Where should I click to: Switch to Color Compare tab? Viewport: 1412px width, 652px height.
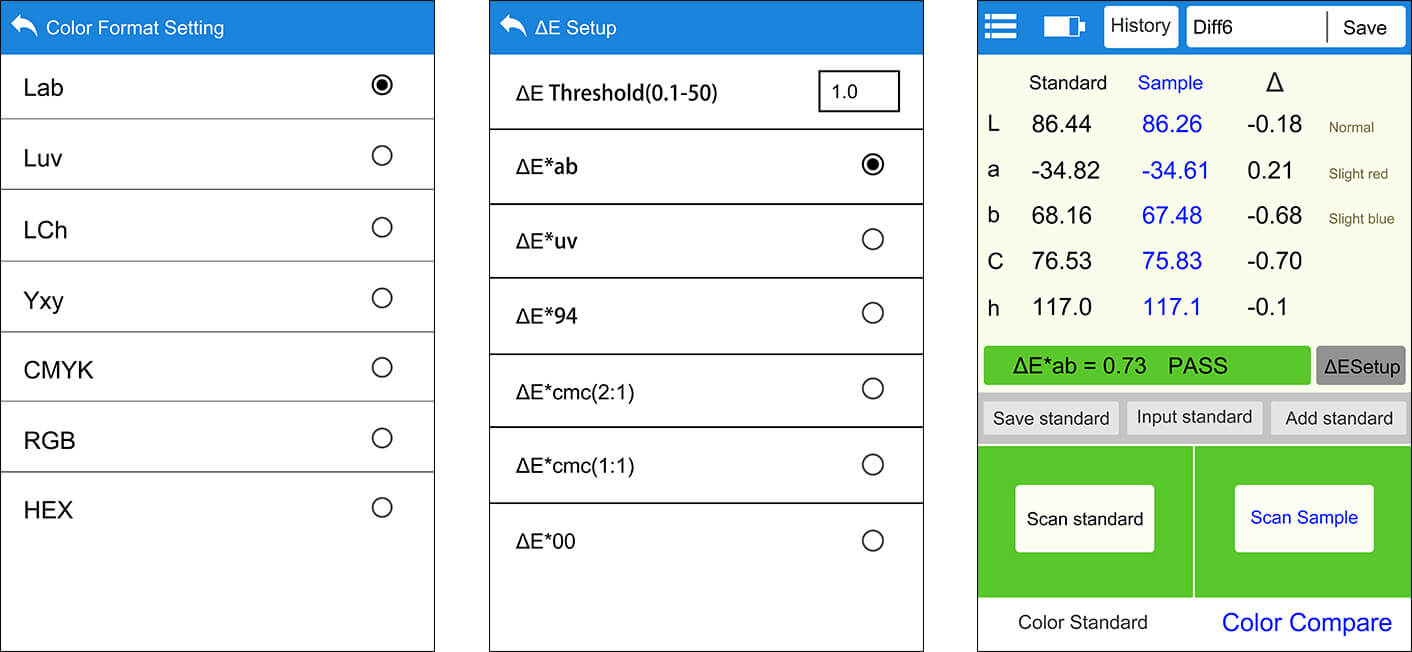1306,622
